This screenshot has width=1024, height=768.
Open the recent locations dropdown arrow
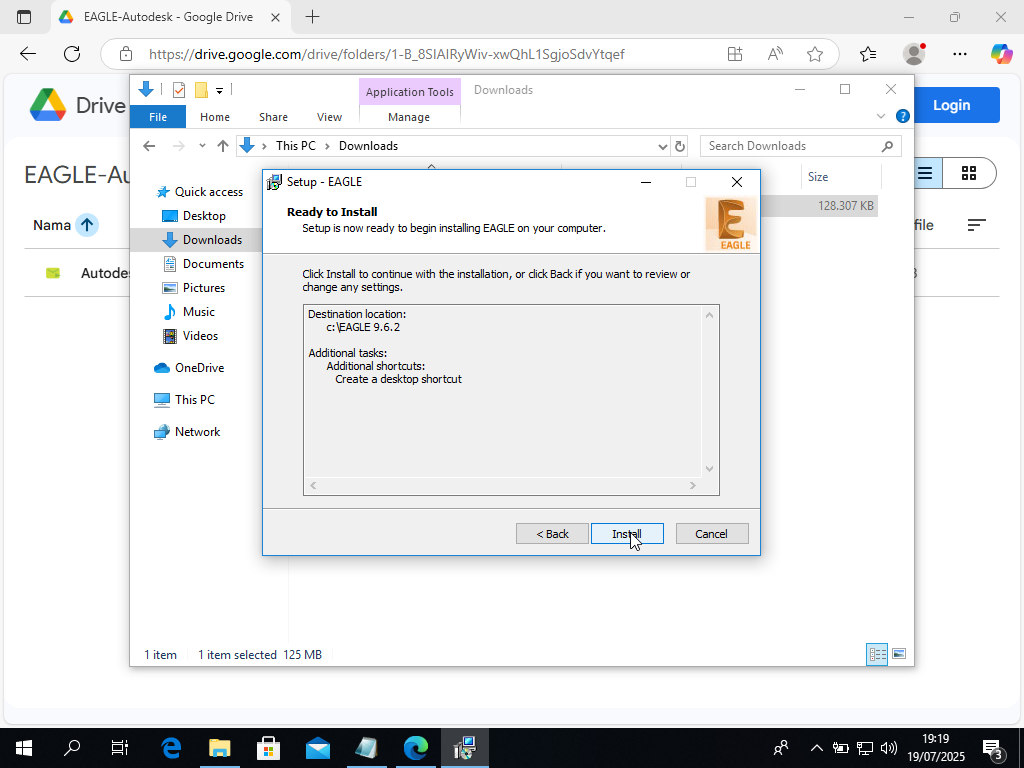click(x=202, y=146)
